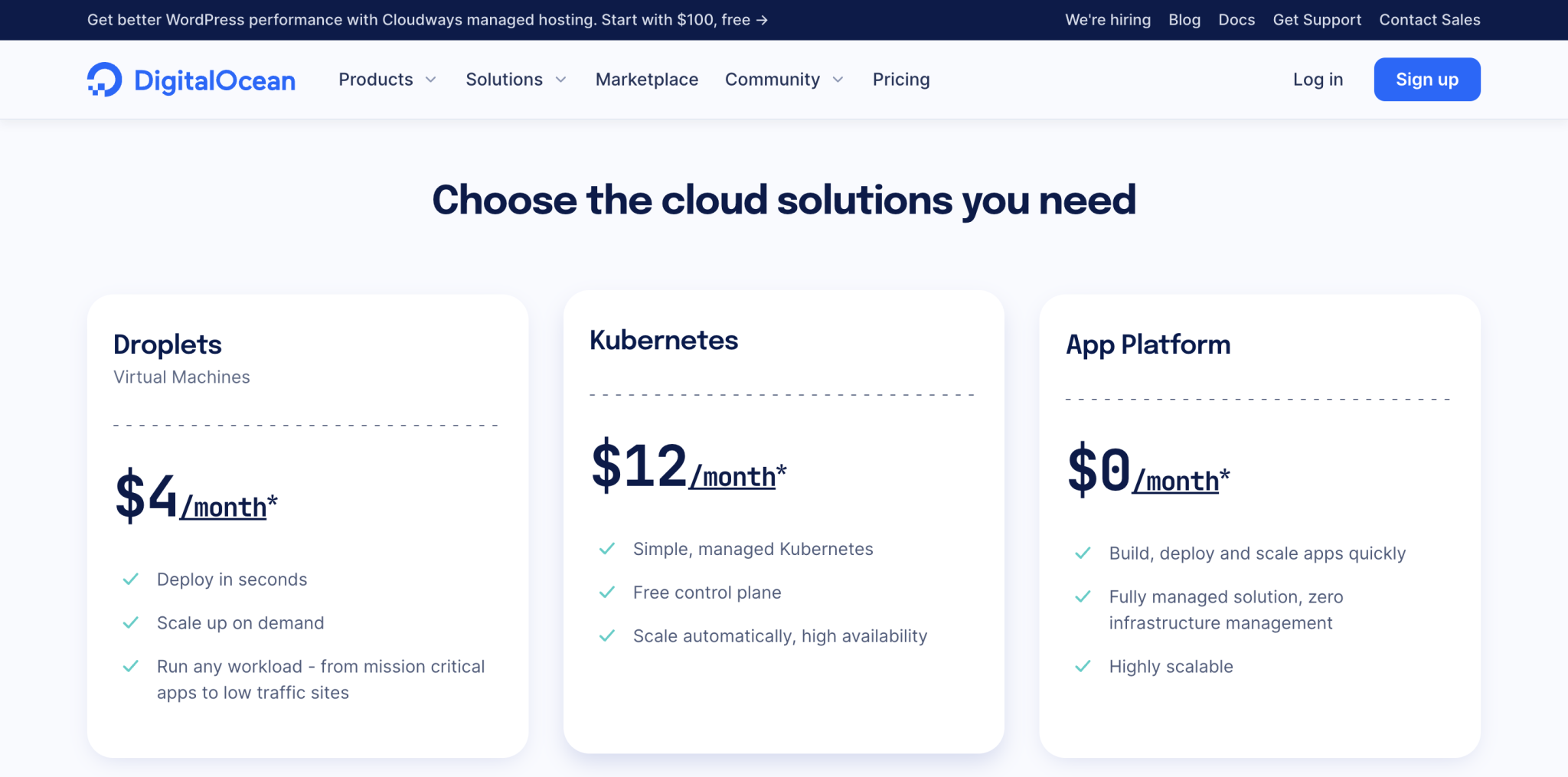Click the checkmark beside 'Scale up on demand'
Screen dimensions: 1568x777
[x=131, y=623]
